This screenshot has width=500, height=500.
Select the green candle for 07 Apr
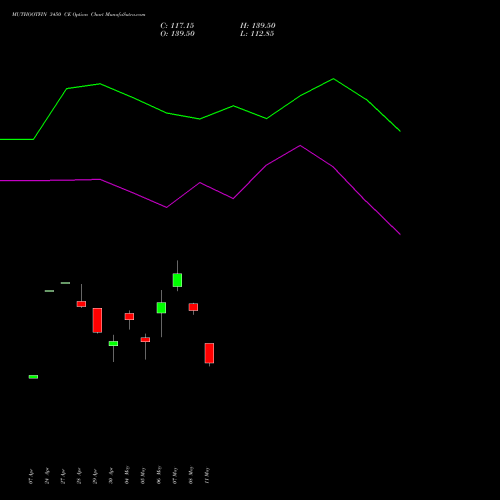33,377
